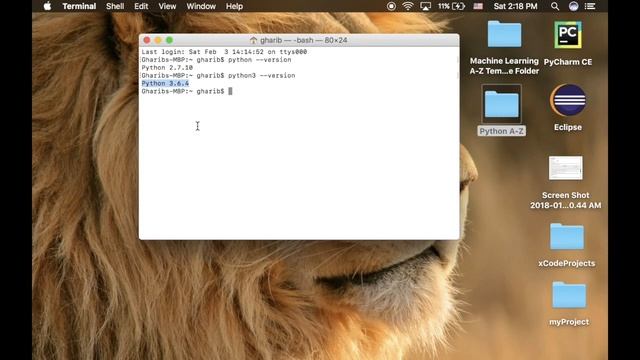Screen dimensions: 640x360
Task: Open the AirPlay display menu
Action: (425, 6)
